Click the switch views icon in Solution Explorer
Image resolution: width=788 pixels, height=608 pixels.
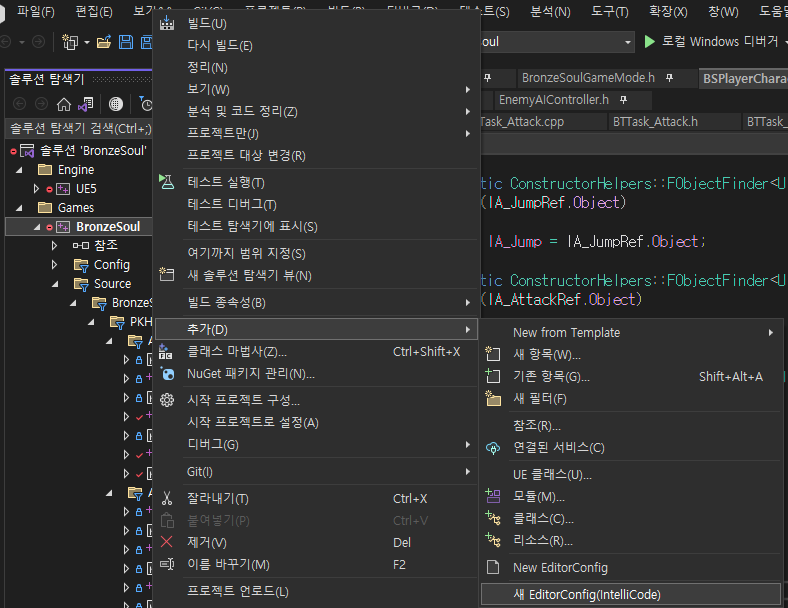pos(86,104)
